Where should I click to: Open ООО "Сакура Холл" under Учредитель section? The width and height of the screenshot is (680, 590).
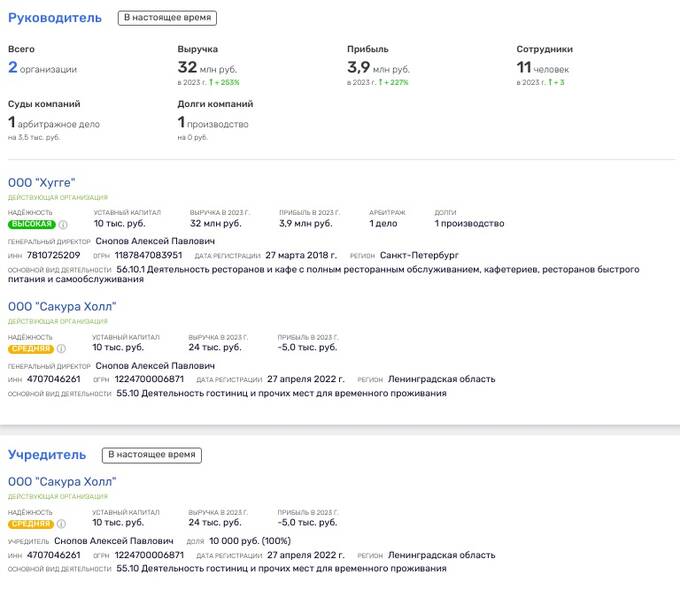(x=61, y=481)
